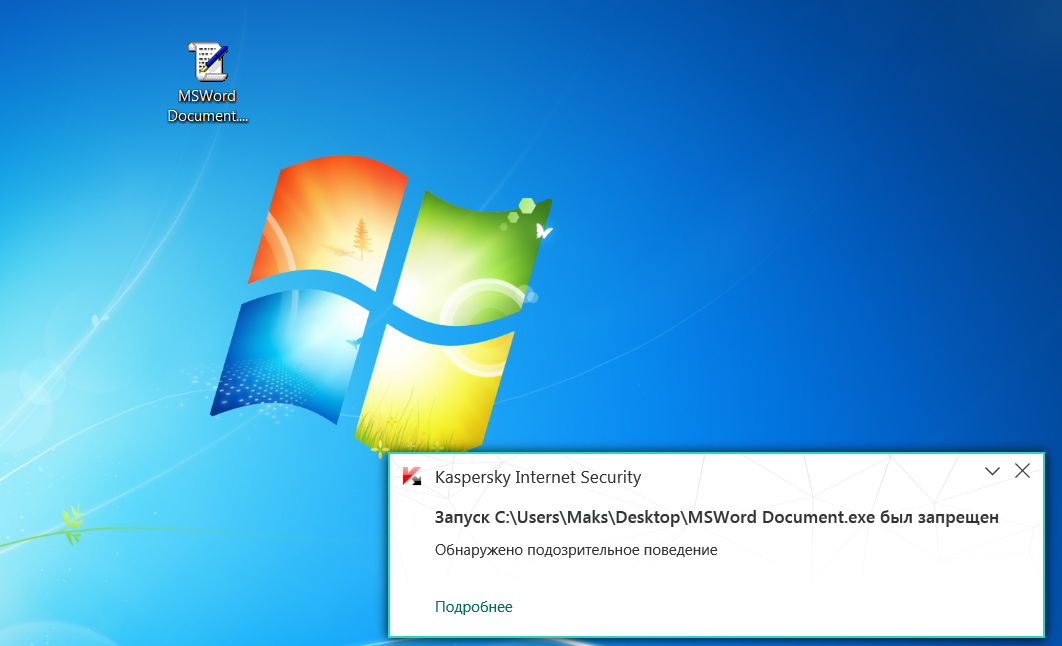Collapse the Kaspersky notification with the chevron
This screenshot has width=1062, height=646.
tap(992, 471)
